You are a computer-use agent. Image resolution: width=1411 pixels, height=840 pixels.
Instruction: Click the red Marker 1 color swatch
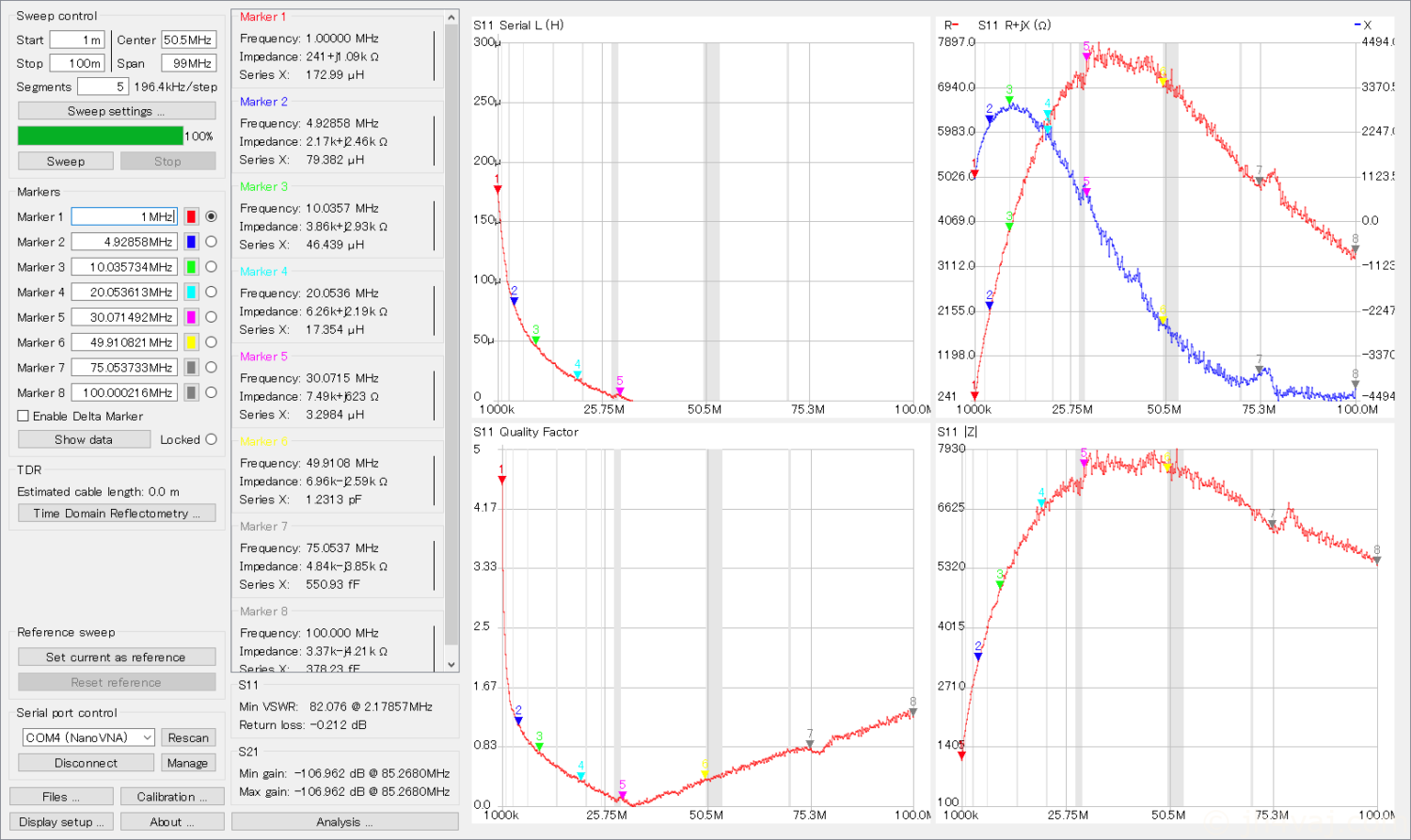point(191,216)
